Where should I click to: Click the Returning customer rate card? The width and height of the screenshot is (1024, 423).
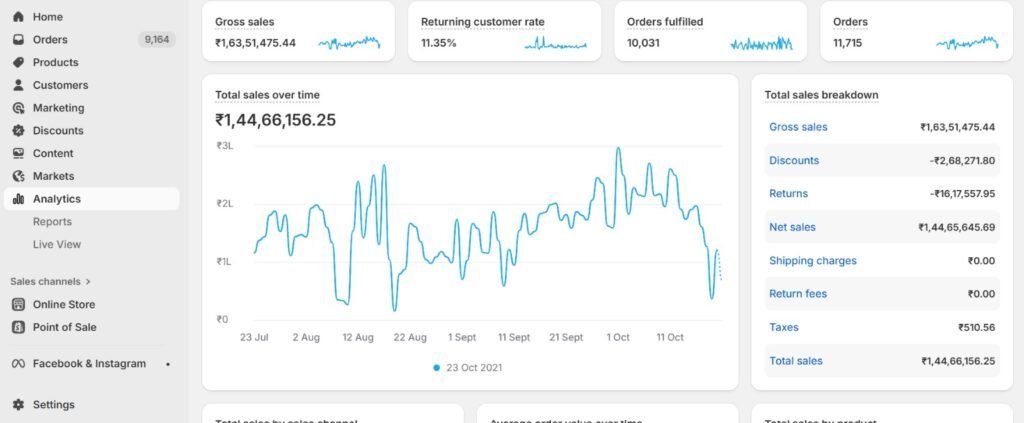tap(504, 31)
